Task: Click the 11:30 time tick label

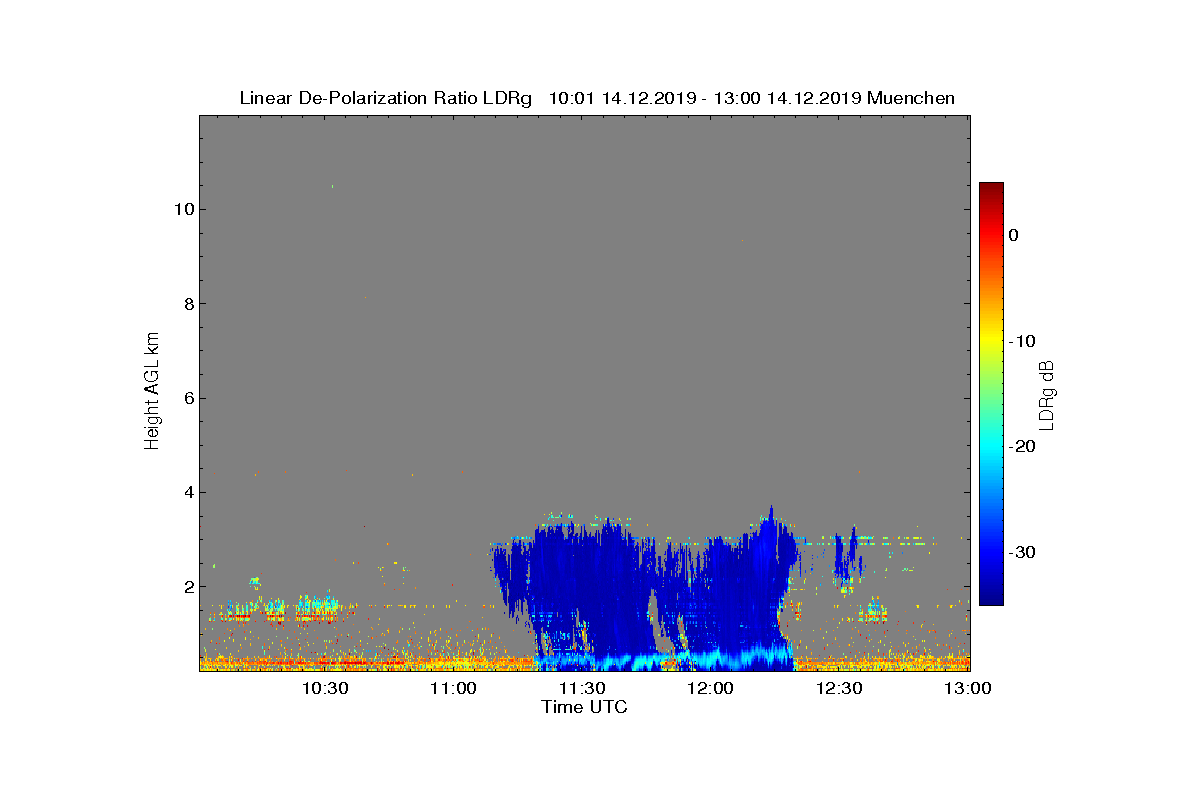Action: (x=582, y=688)
